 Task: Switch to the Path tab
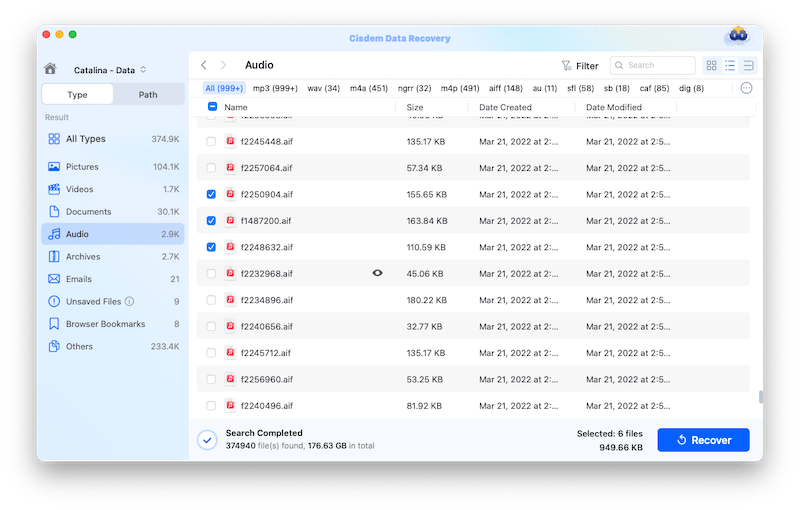(x=148, y=95)
